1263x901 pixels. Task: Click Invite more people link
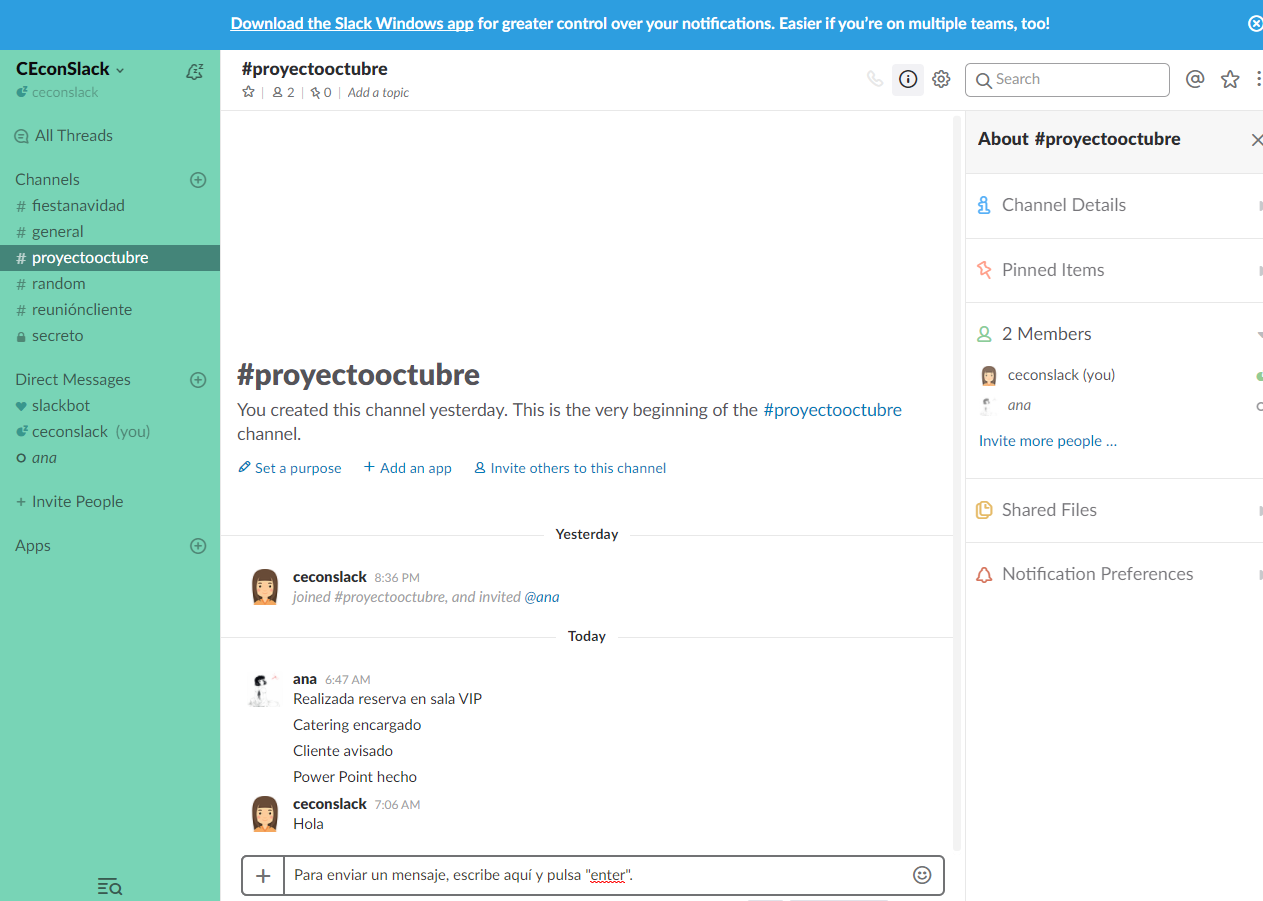point(1048,441)
